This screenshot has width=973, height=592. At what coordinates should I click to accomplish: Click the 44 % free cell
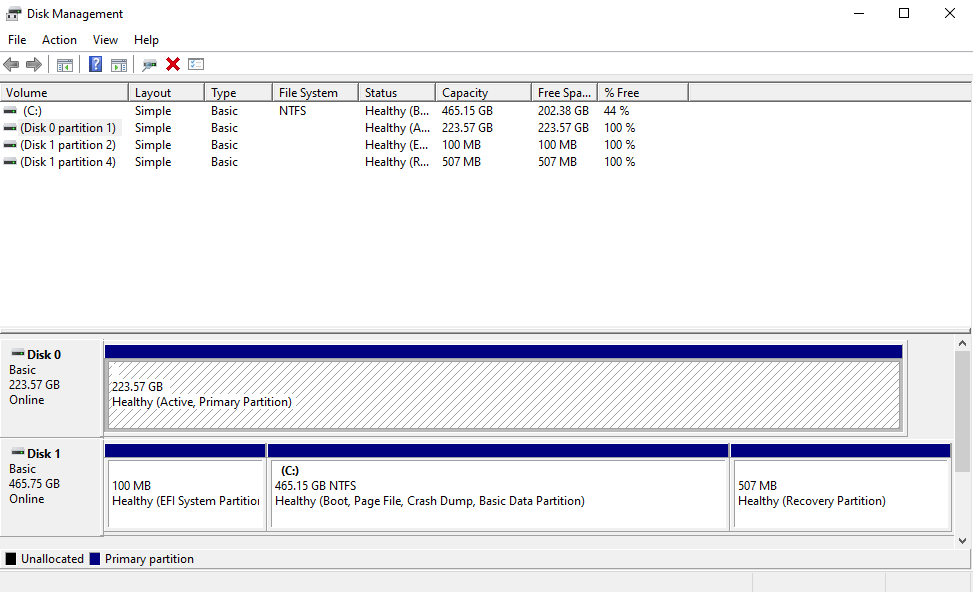(x=616, y=110)
